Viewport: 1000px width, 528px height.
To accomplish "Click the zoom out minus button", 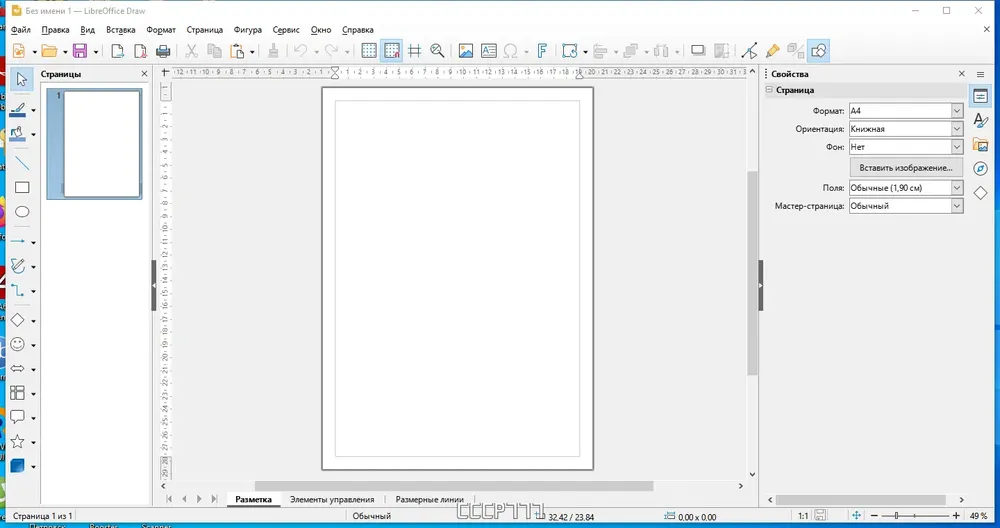I will click(x=874, y=515).
